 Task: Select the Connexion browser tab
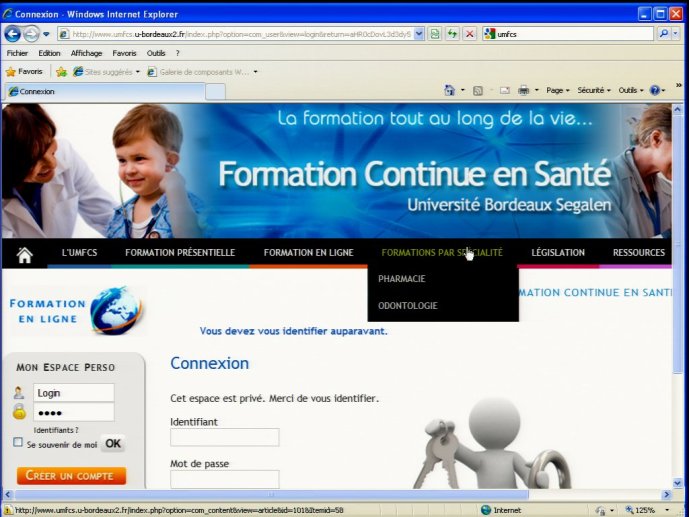tap(105, 91)
